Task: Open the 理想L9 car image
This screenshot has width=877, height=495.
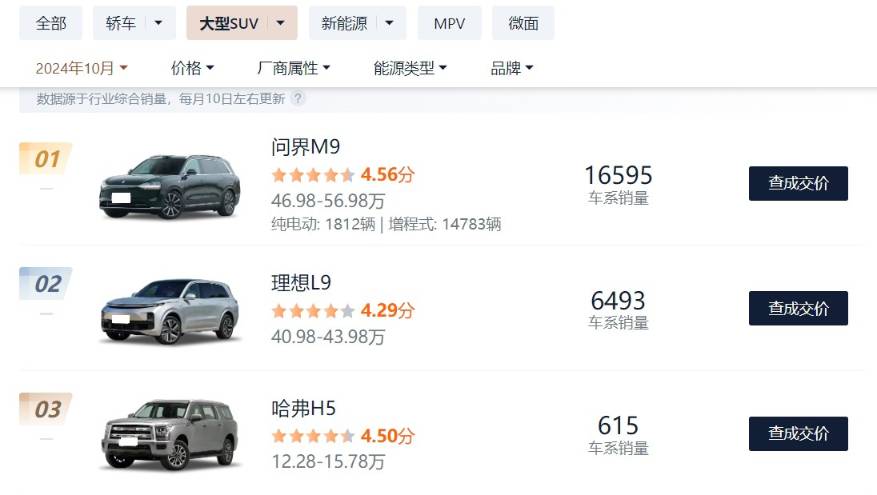Action: point(169,311)
